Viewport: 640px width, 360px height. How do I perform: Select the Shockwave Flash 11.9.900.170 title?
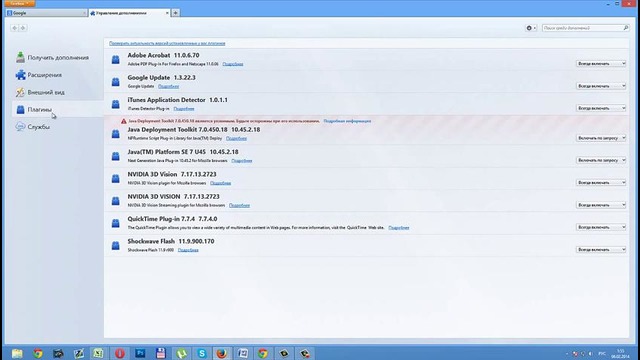(x=171, y=241)
